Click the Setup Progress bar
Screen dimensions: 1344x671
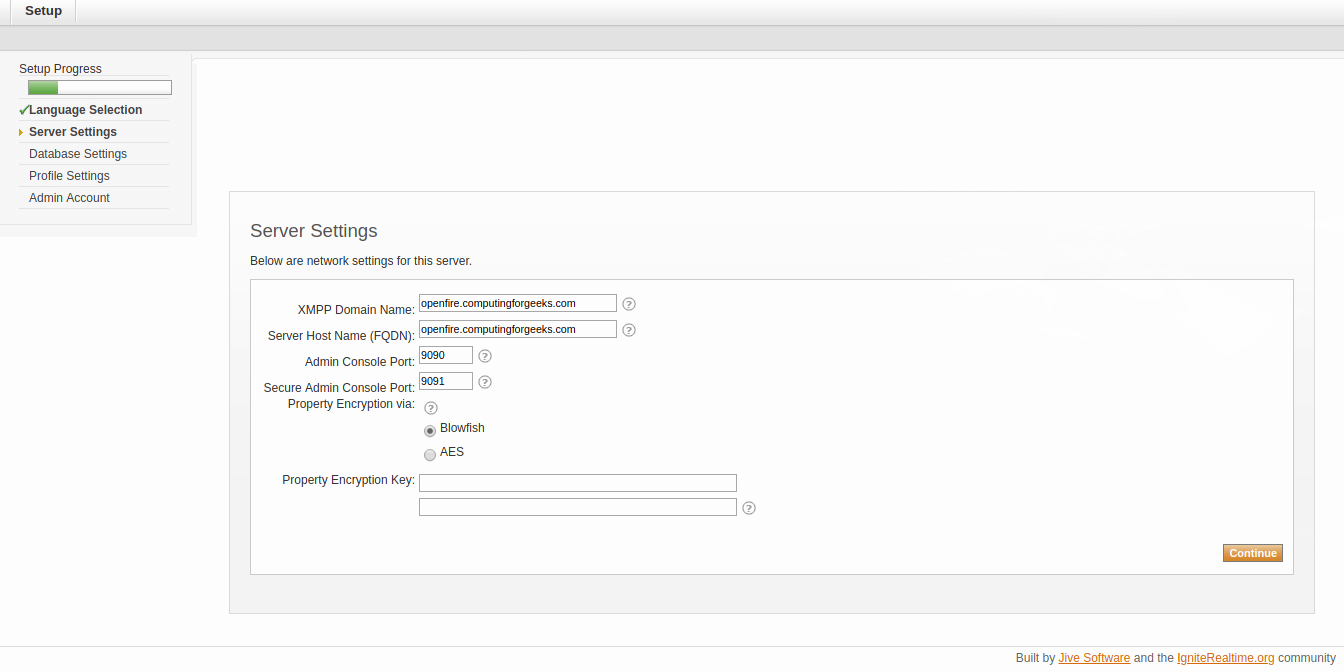(x=100, y=88)
